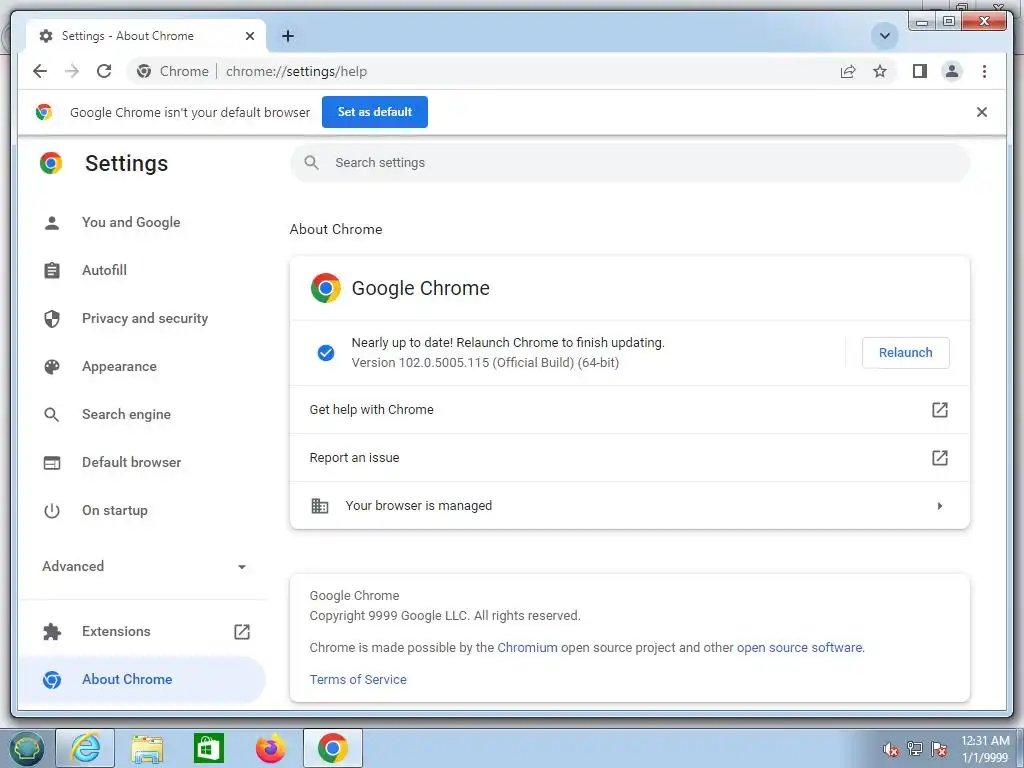The width and height of the screenshot is (1024, 768).
Task: Dismiss the default browser infobar
Action: [x=981, y=112]
